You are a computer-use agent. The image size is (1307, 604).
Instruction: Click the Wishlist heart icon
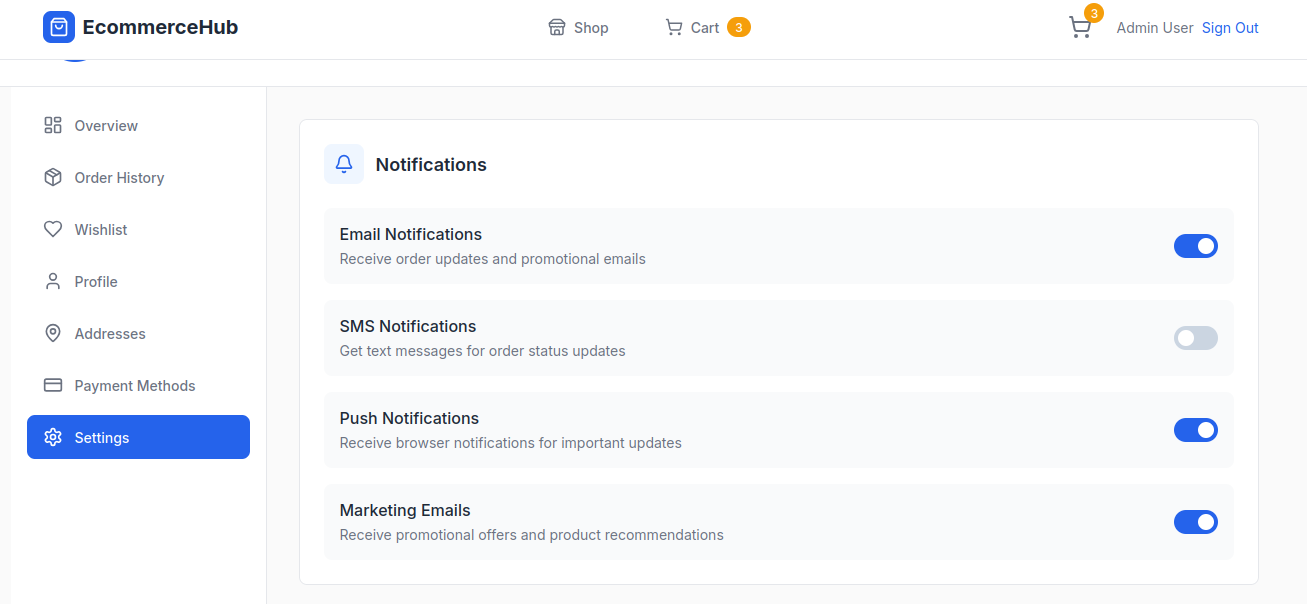point(53,229)
